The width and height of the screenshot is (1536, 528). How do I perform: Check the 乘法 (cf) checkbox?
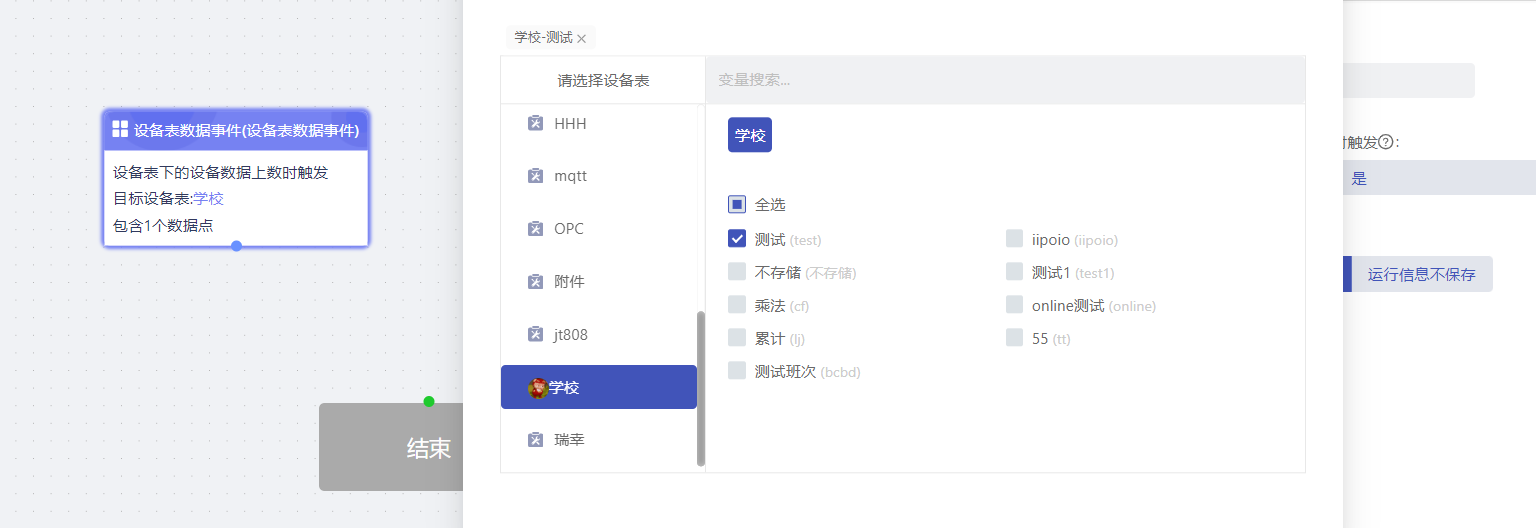pos(737,305)
